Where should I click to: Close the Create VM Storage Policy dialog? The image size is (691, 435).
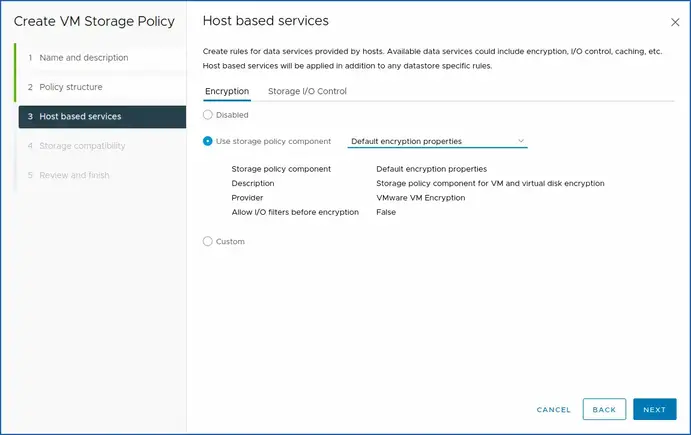click(x=674, y=21)
